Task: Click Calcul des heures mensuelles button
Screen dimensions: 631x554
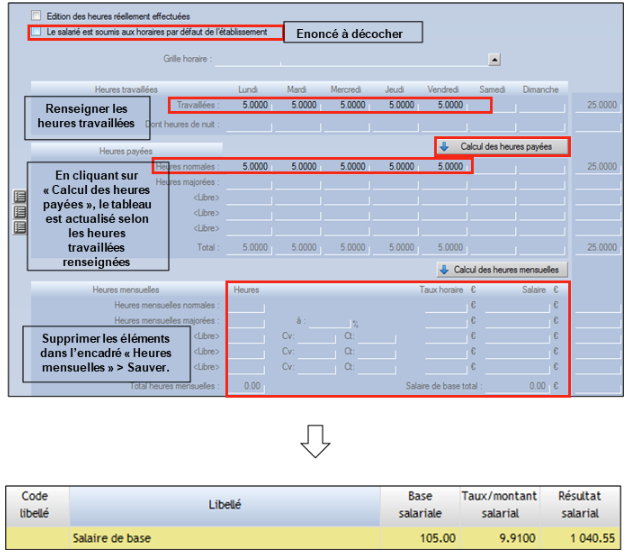Action: tap(502, 270)
